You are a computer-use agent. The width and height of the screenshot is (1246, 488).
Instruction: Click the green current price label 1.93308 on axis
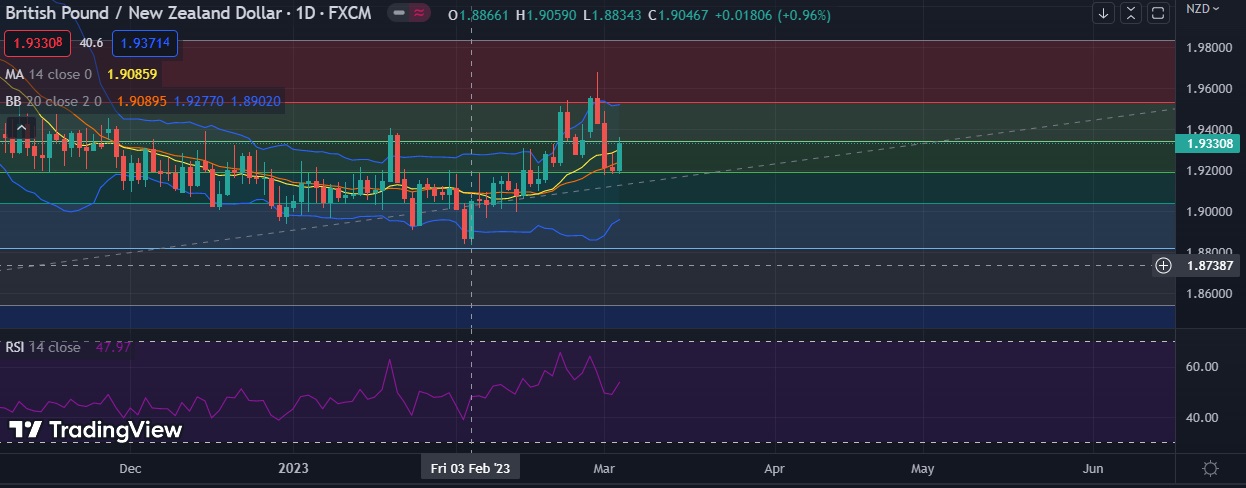(x=1212, y=143)
